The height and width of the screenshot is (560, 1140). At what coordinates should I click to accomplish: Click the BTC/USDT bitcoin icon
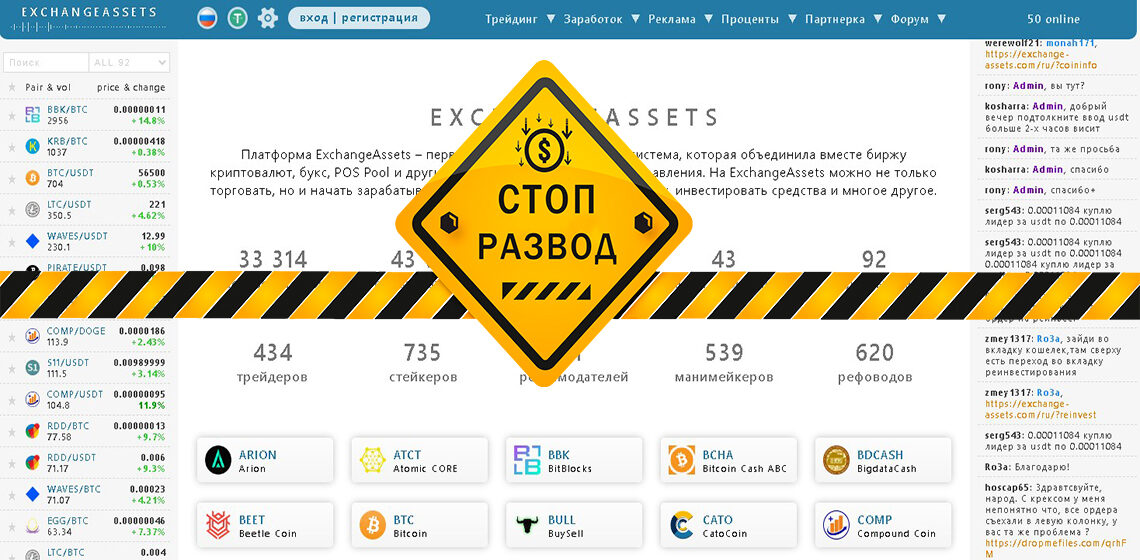click(33, 178)
